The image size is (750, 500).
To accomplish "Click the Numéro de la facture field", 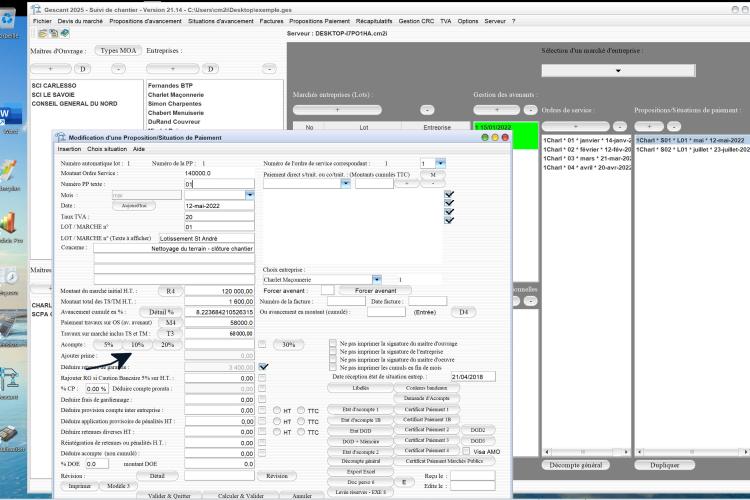I will click(346, 301).
